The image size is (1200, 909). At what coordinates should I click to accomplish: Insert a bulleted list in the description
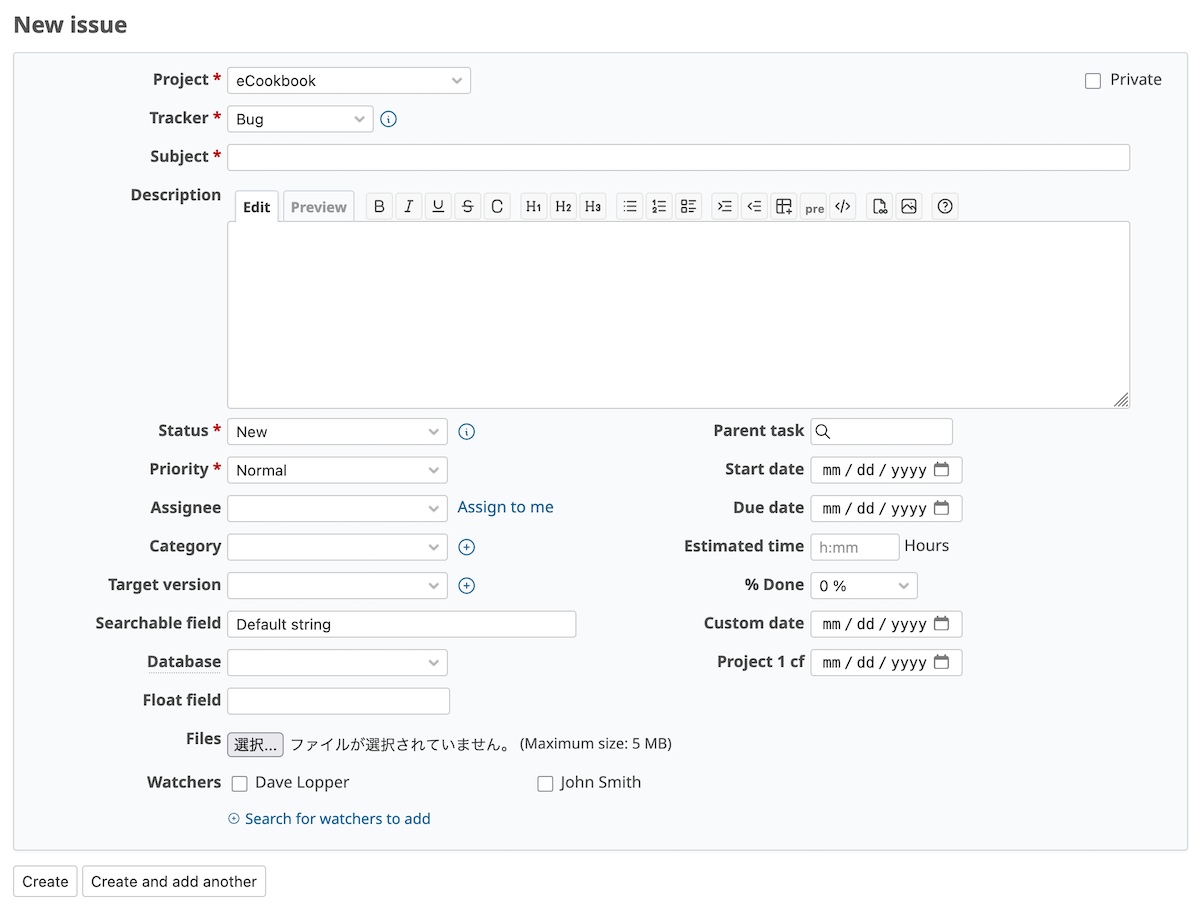[x=629, y=206]
